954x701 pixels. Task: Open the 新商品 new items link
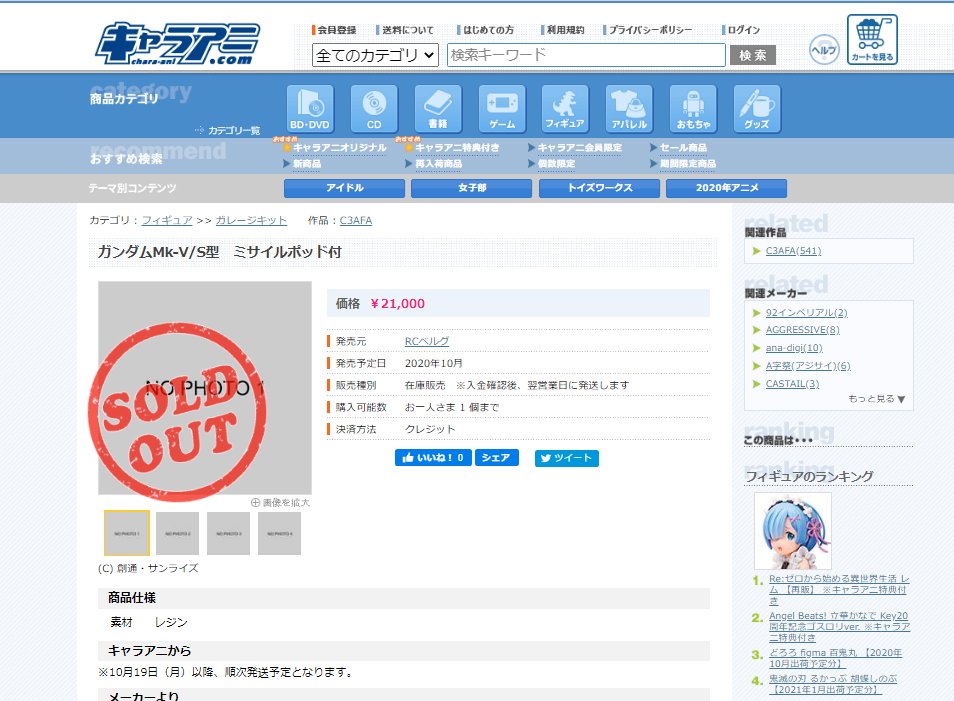pyautogui.click(x=307, y=164)
